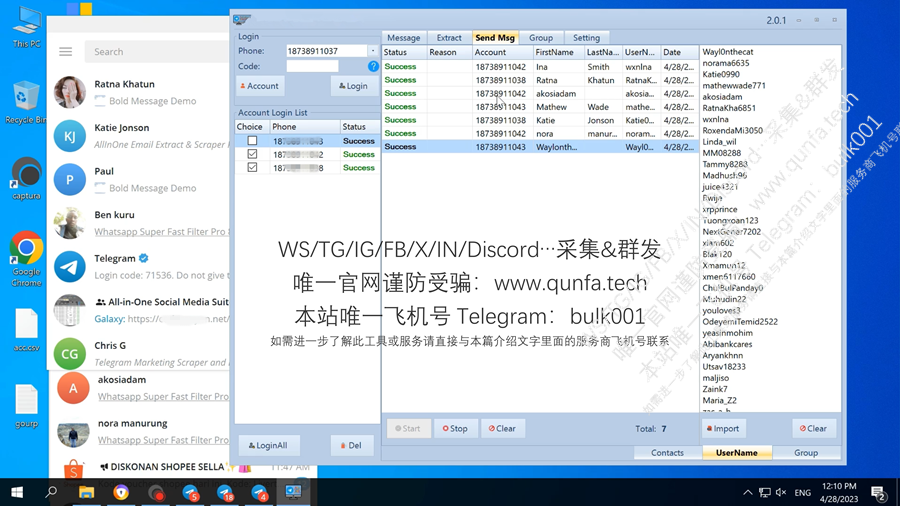Open Katie Jonson KJ avatar chat
The image size is (900, 506).
click(x=69, y=136)
